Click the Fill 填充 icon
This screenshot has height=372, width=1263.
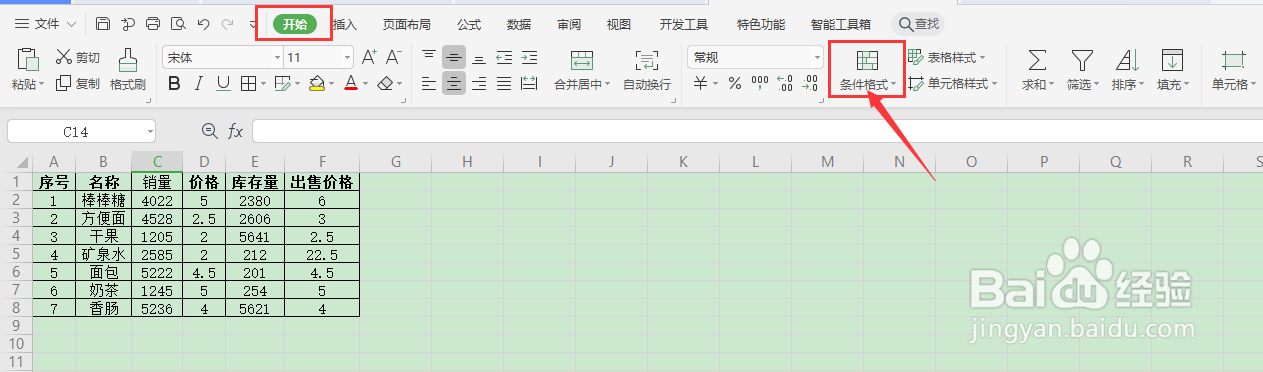point(1172,60)
